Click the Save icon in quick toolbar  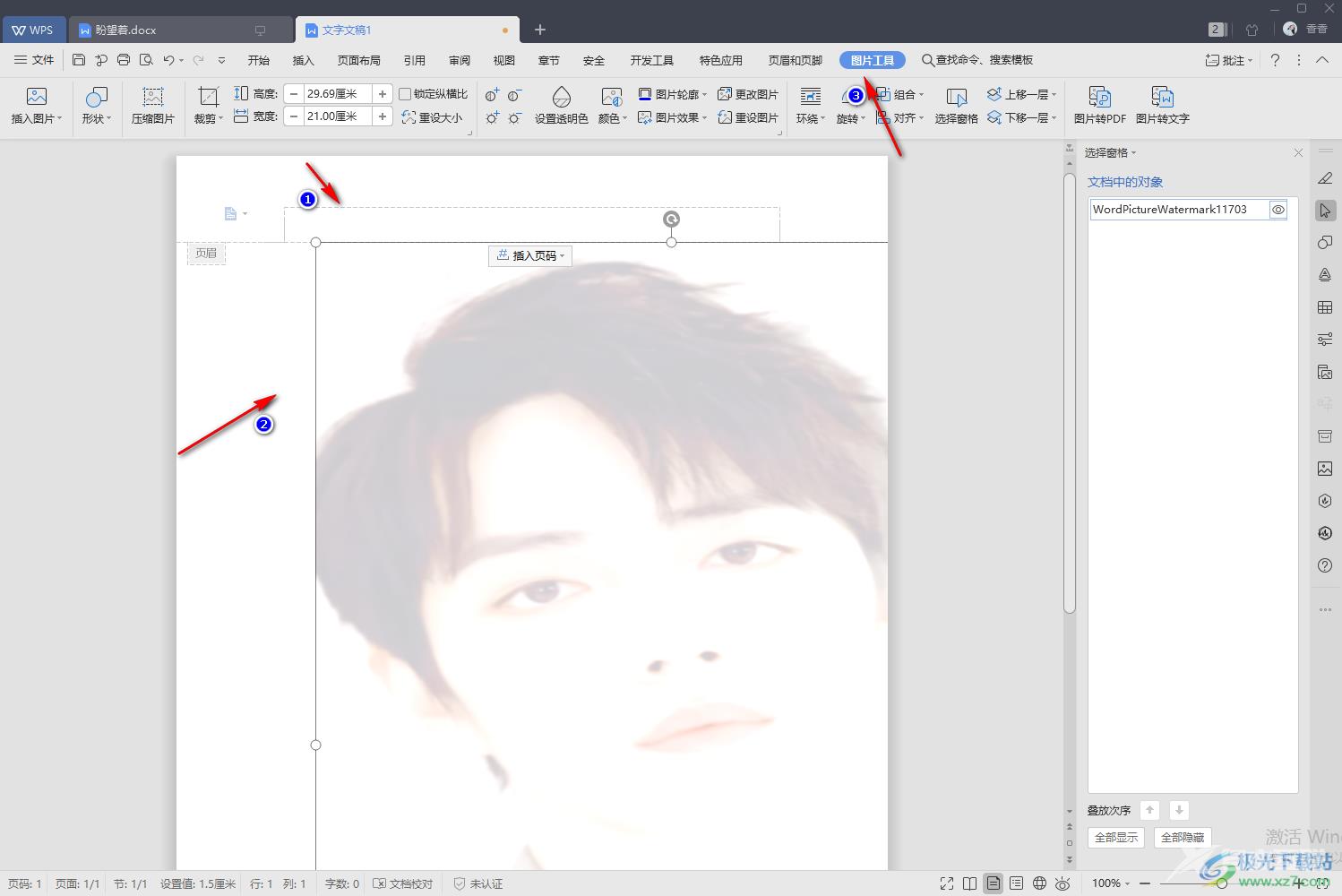(x=79, y=60)
